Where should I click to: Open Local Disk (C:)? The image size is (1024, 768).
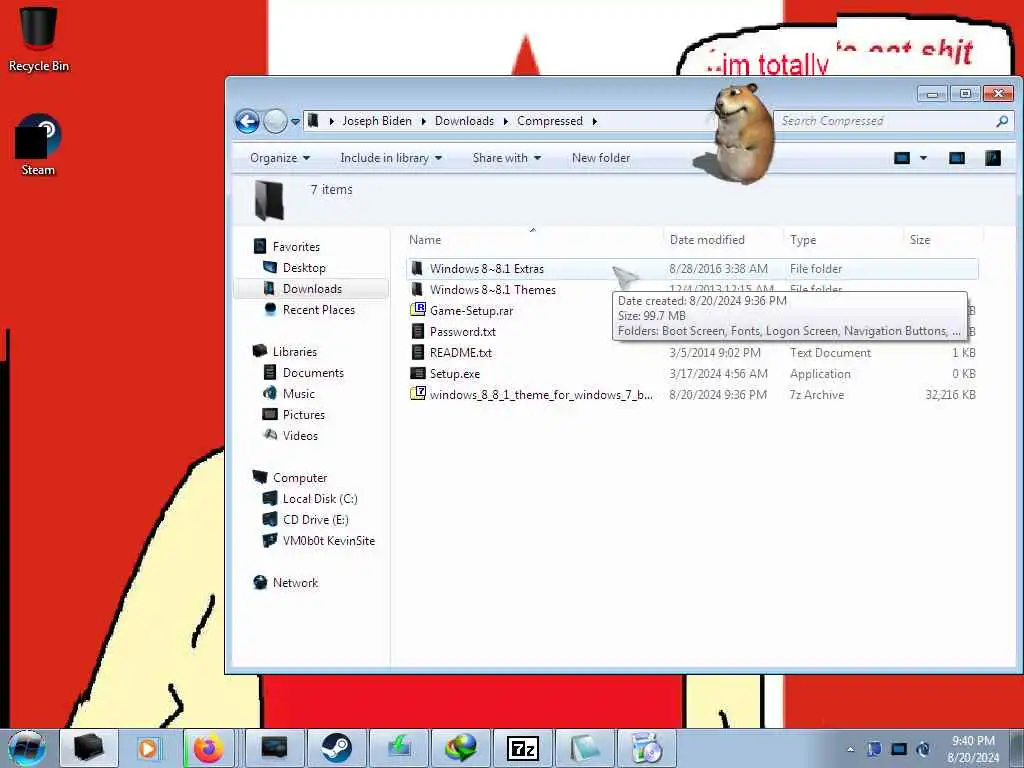(320, 499)
